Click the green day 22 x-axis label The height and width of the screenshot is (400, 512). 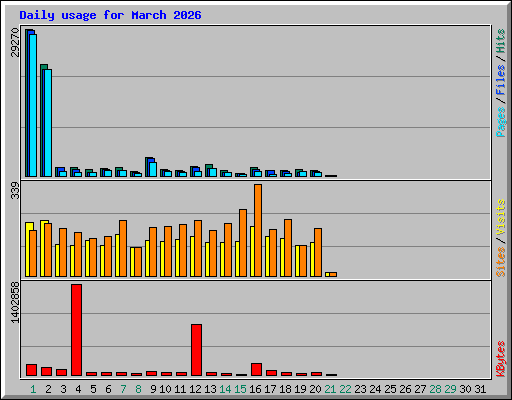pos(345,389)
